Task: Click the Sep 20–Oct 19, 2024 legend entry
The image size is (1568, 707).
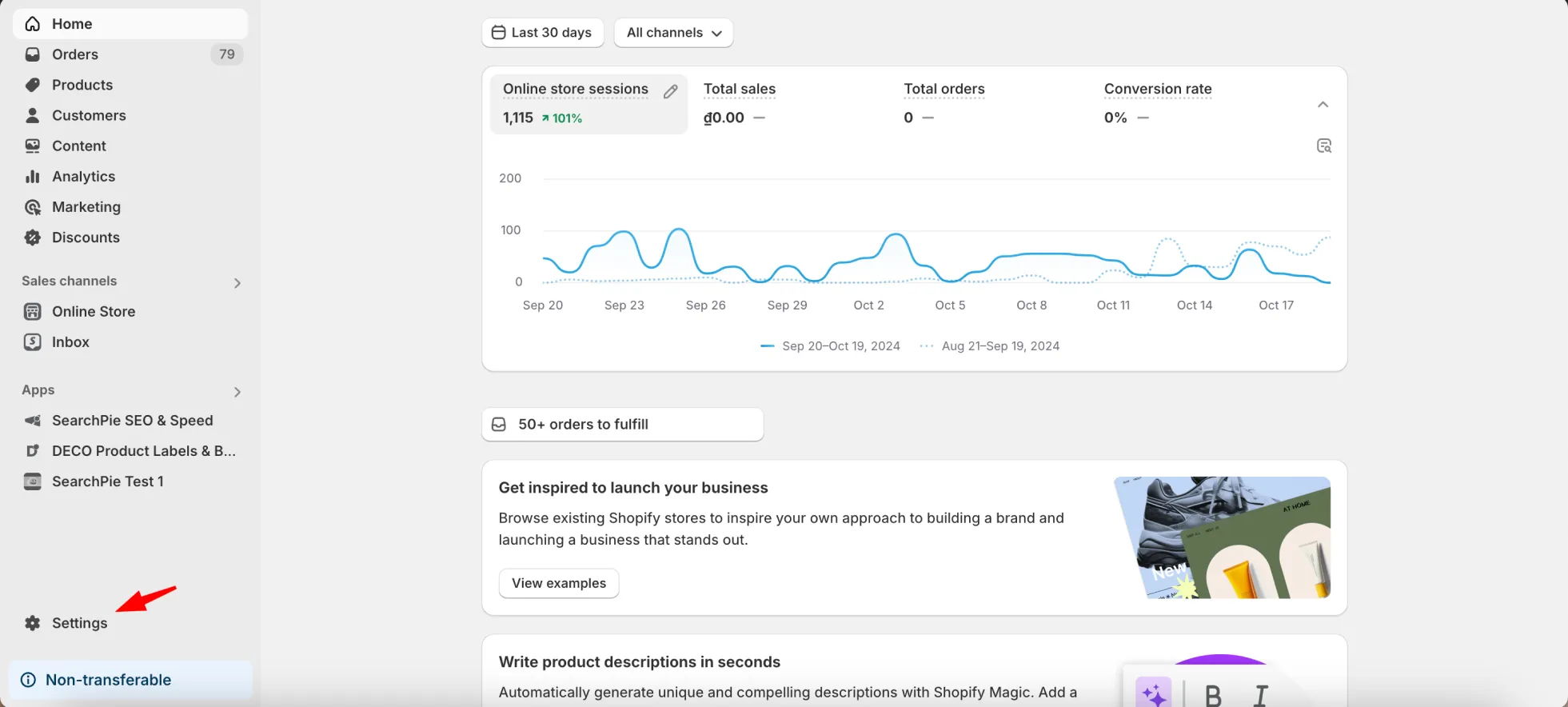Action: pyautogui.click(x=830, y=346)
